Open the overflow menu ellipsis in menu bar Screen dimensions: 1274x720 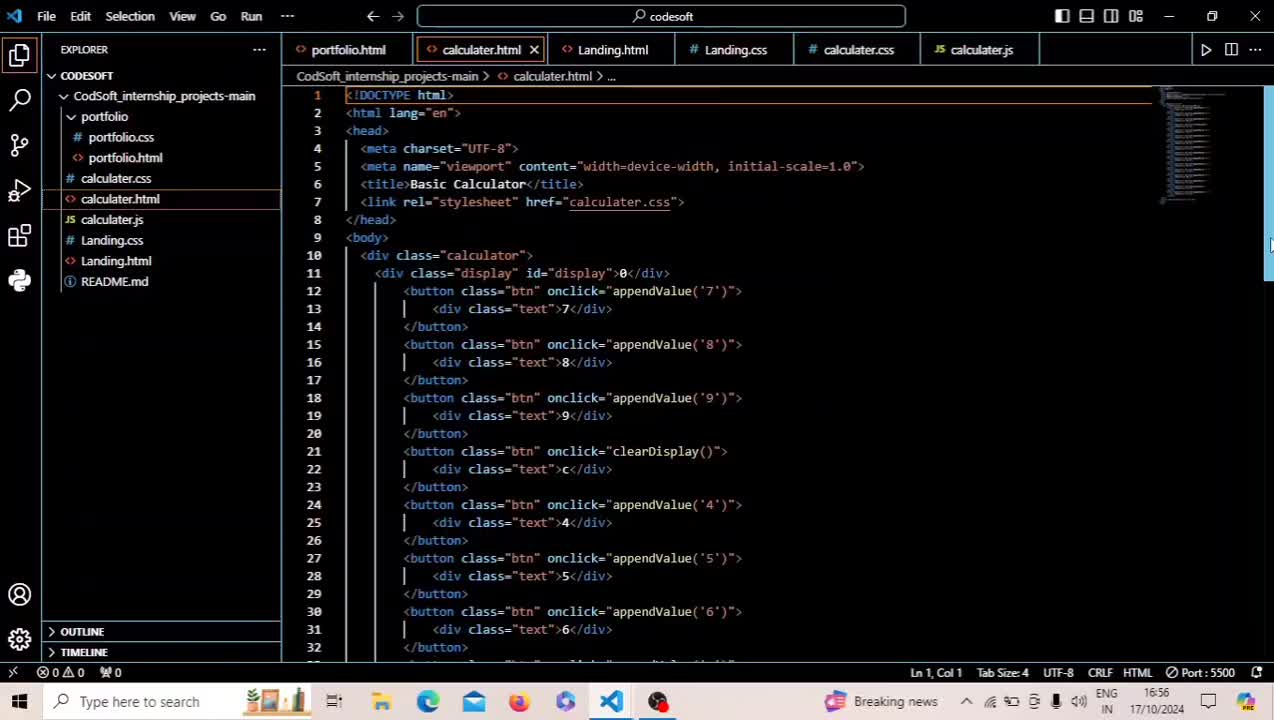287,16
